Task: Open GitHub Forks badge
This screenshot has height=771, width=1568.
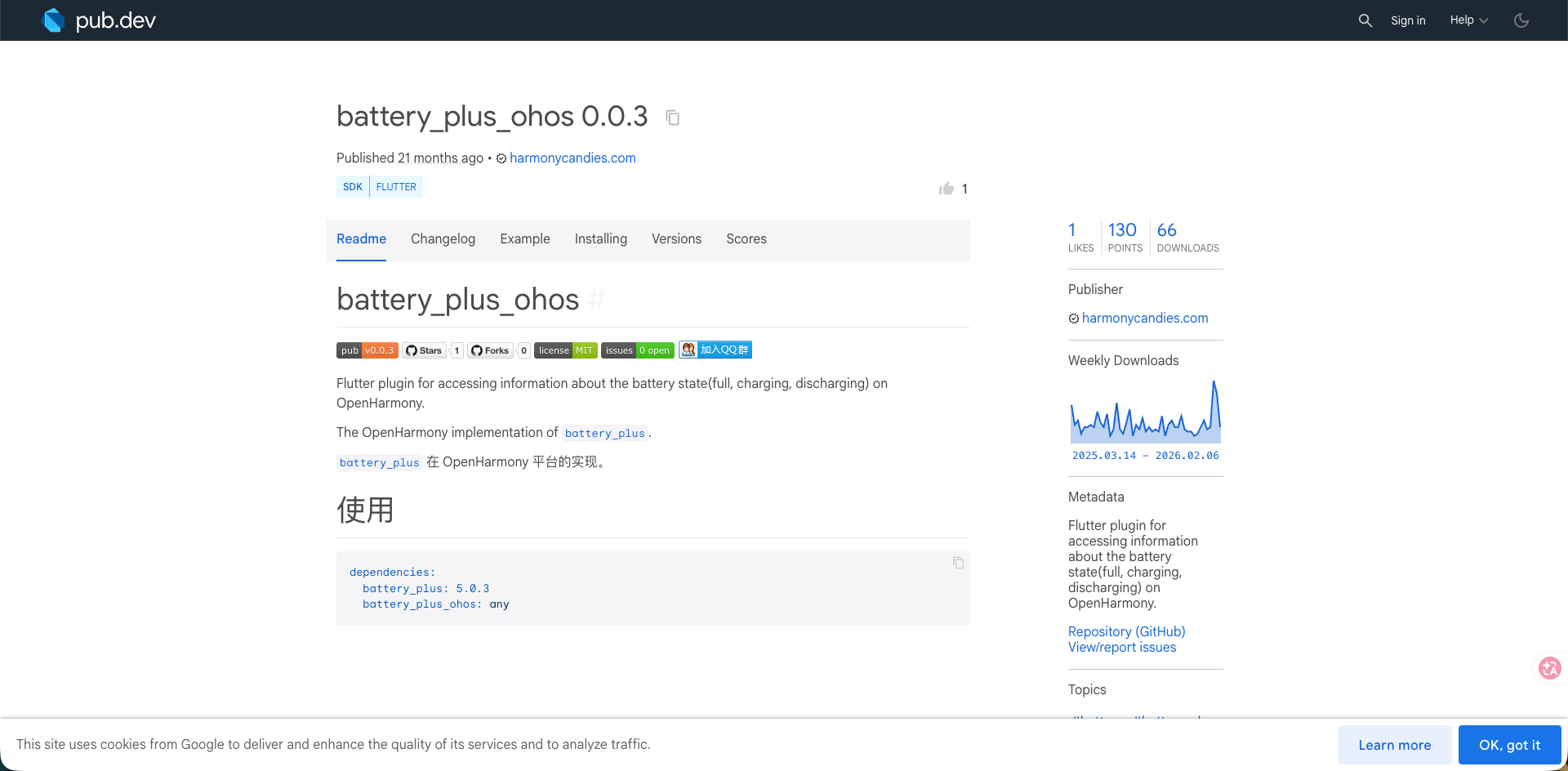Action: [499, 350]
